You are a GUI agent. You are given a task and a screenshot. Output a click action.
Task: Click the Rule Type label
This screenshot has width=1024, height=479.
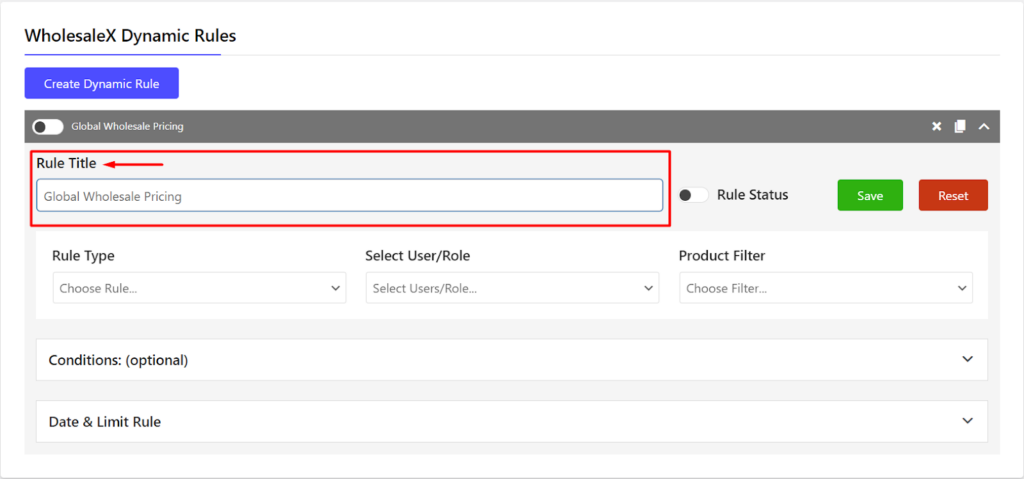click(84, 256)
